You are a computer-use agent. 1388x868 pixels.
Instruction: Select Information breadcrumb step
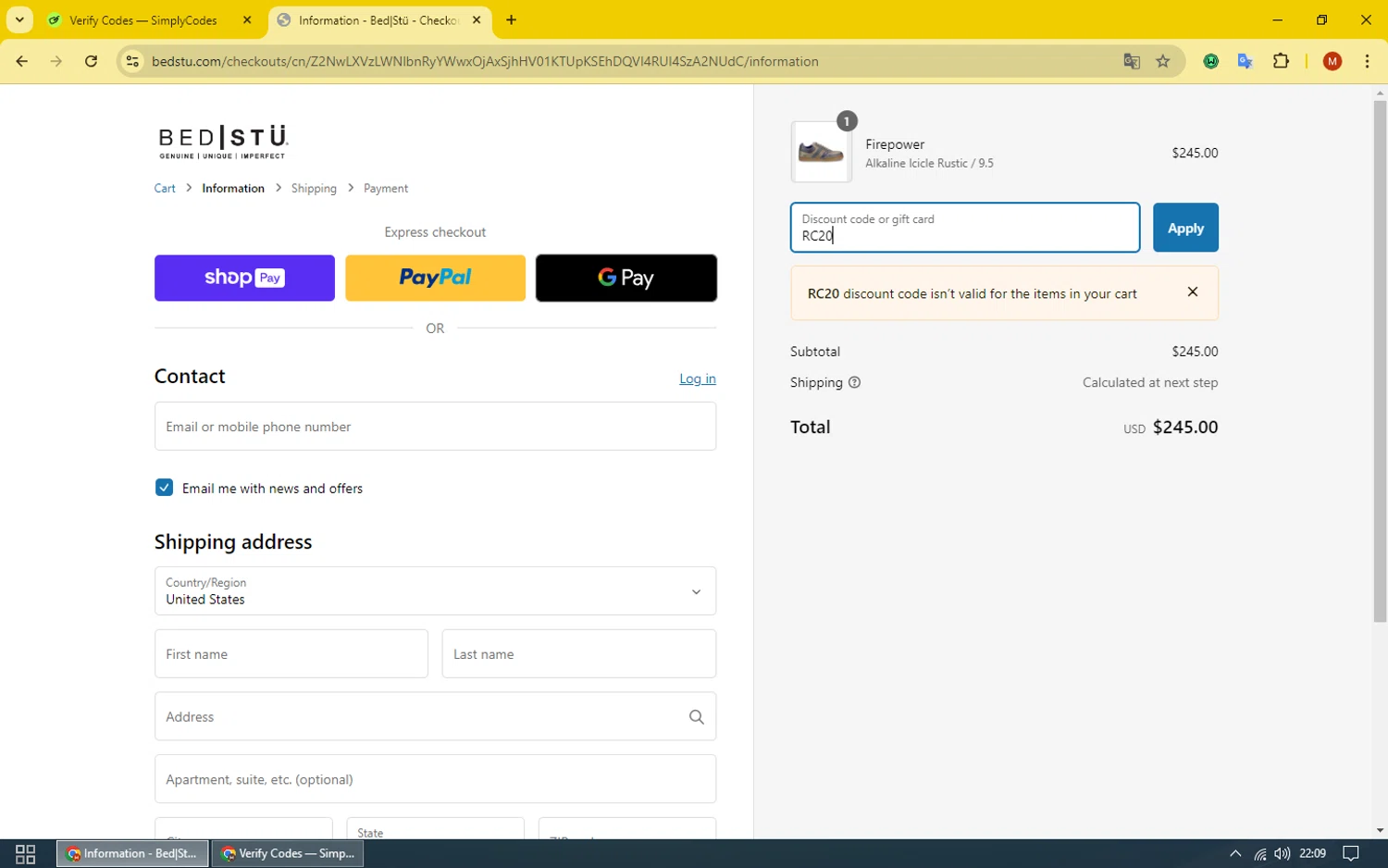pyautogui.click(x=233, y=188)
